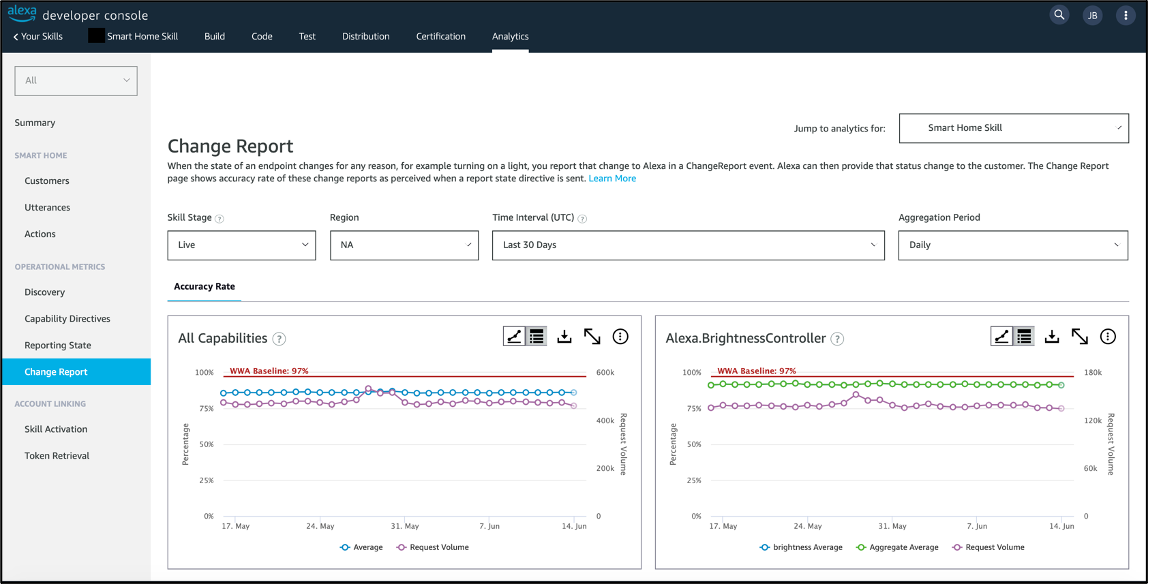The image size is (1150, 585).
Task: Download the All Capabilities chart data
Action: (x=564, y=336)
